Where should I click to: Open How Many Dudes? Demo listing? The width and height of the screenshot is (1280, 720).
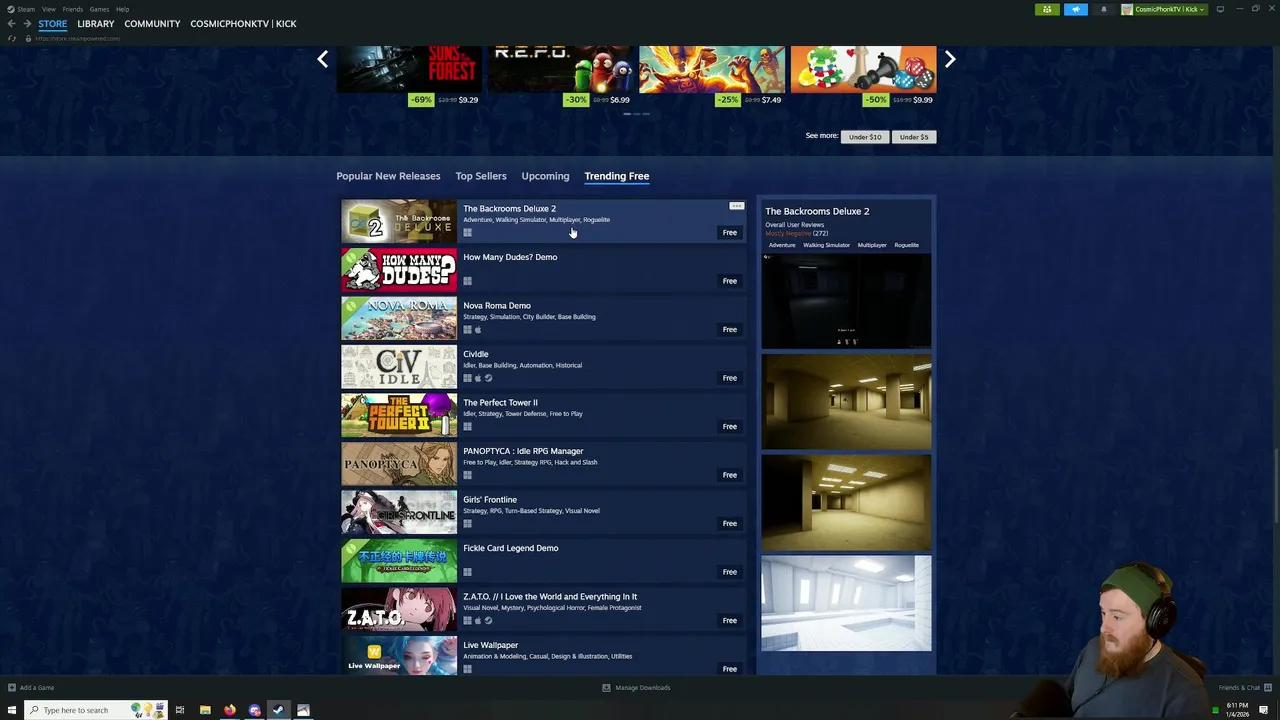[544, 270]
